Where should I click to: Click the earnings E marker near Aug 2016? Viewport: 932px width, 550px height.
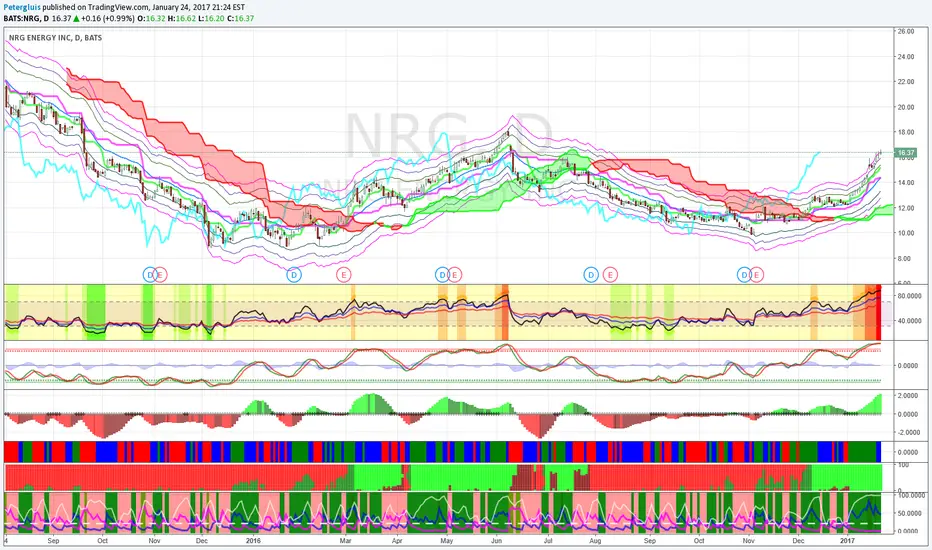[610, 275]
